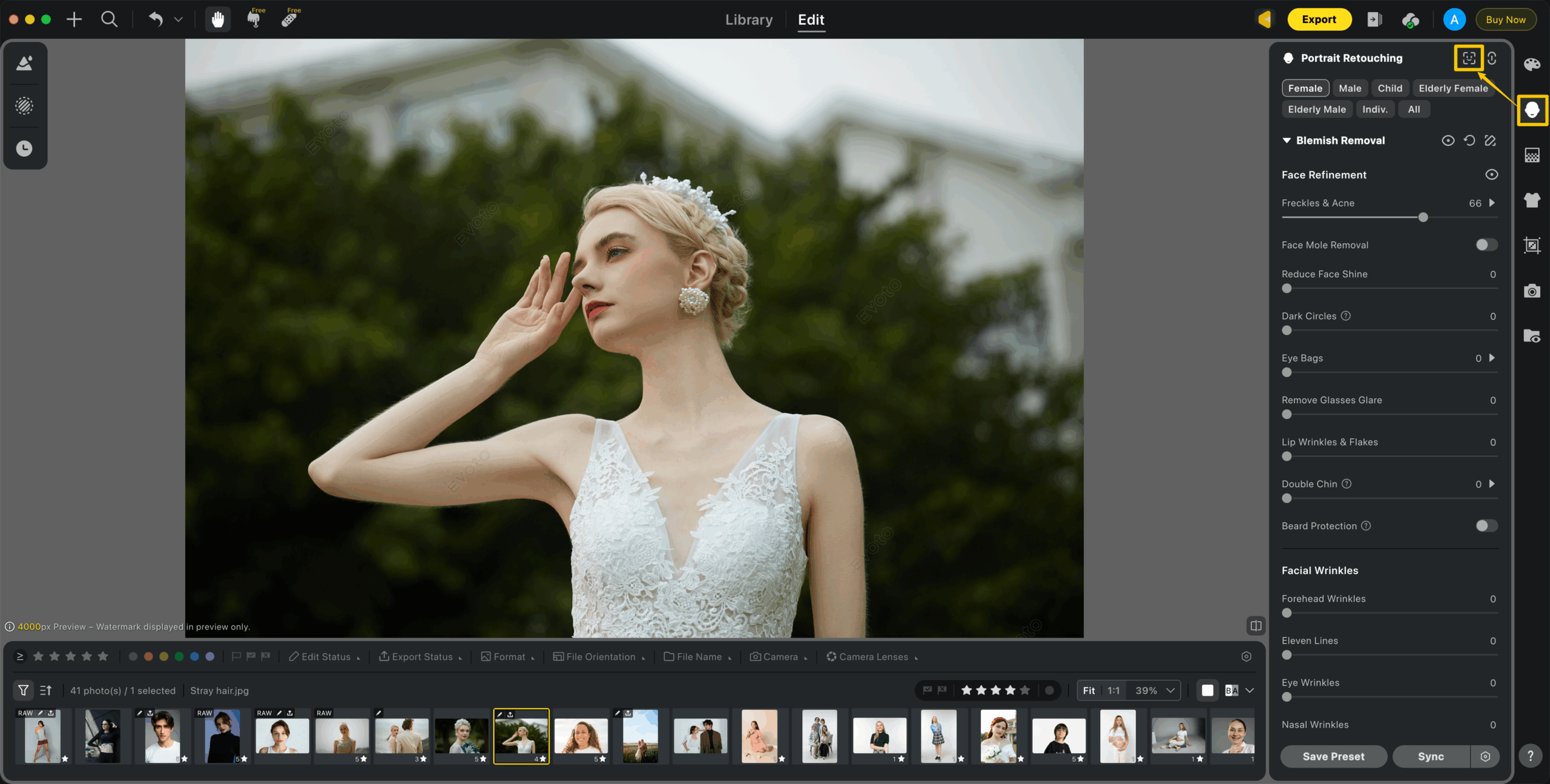Click the History clock icon
Viewport: 1550px width, 784px height.
click(x=24, y=148)
